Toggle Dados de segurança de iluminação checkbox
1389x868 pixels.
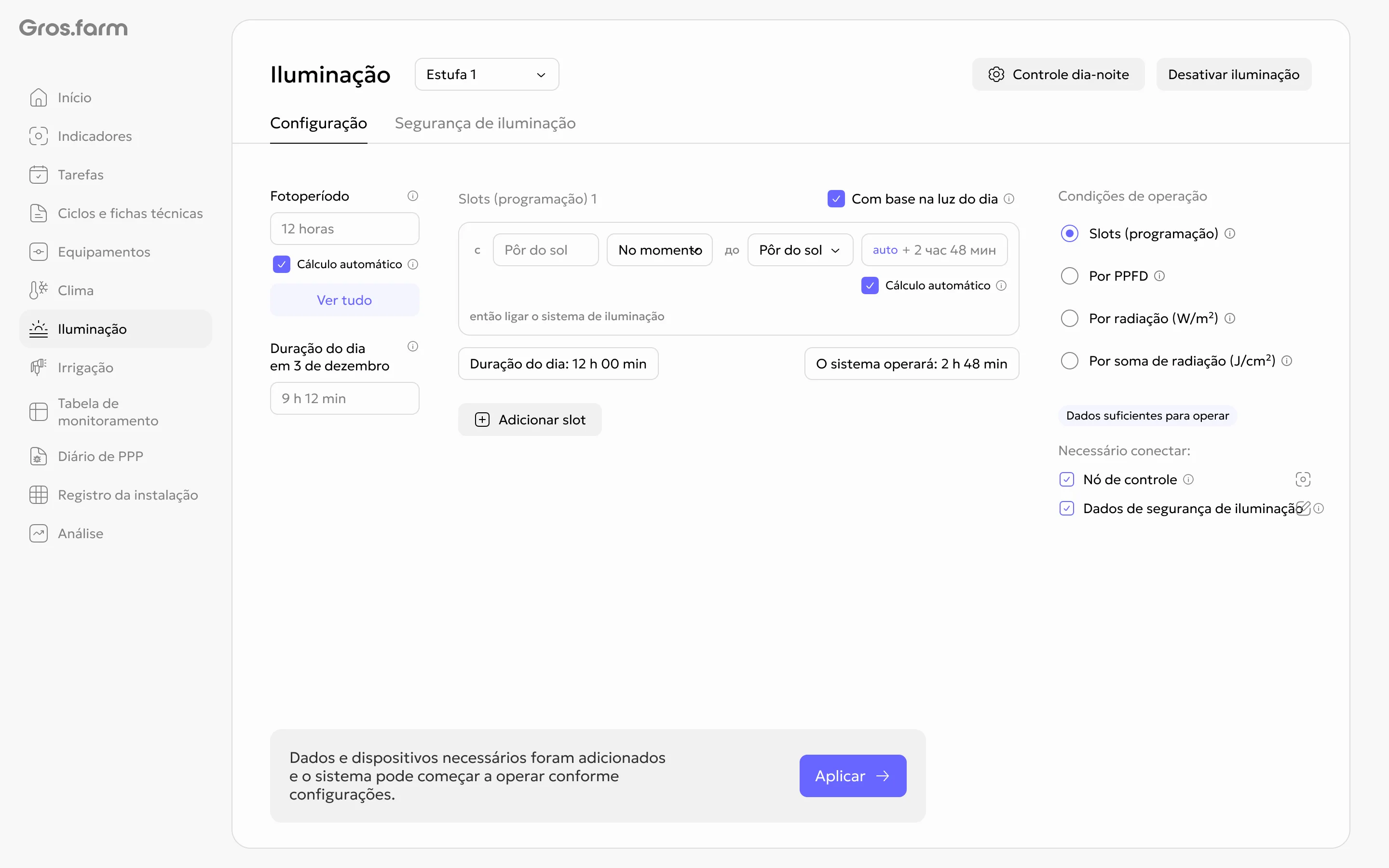(1067, 508)
